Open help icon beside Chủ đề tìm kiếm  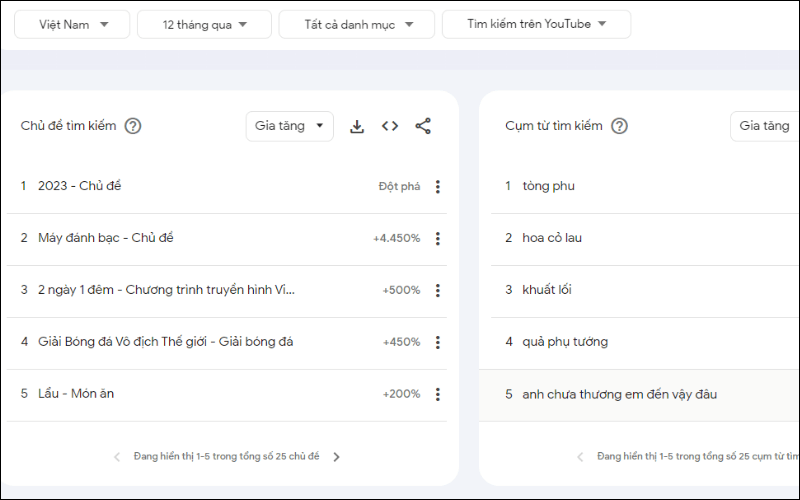[132, 126]
